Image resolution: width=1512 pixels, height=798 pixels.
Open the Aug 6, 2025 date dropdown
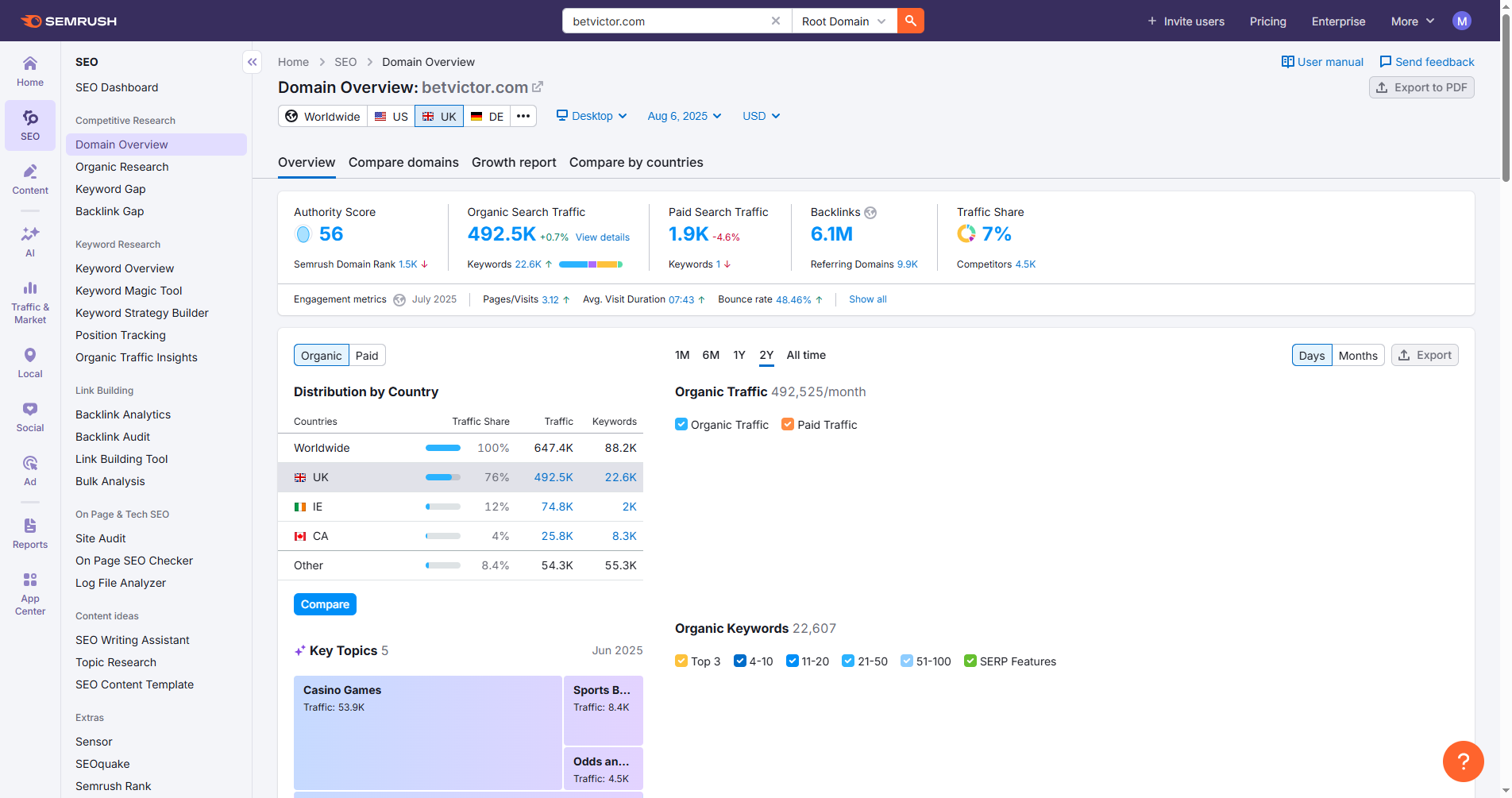[685, 116]
